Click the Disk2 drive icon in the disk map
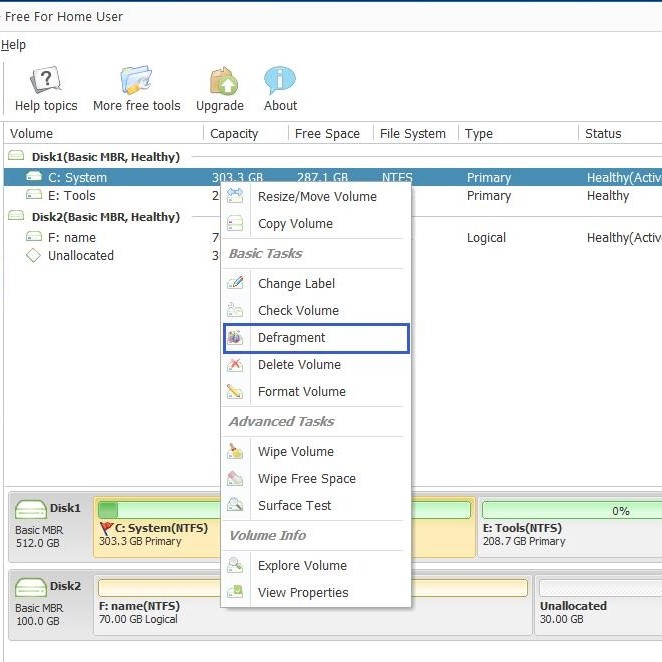This screenshot has width=662, height=662. click(x=30, y=587)
